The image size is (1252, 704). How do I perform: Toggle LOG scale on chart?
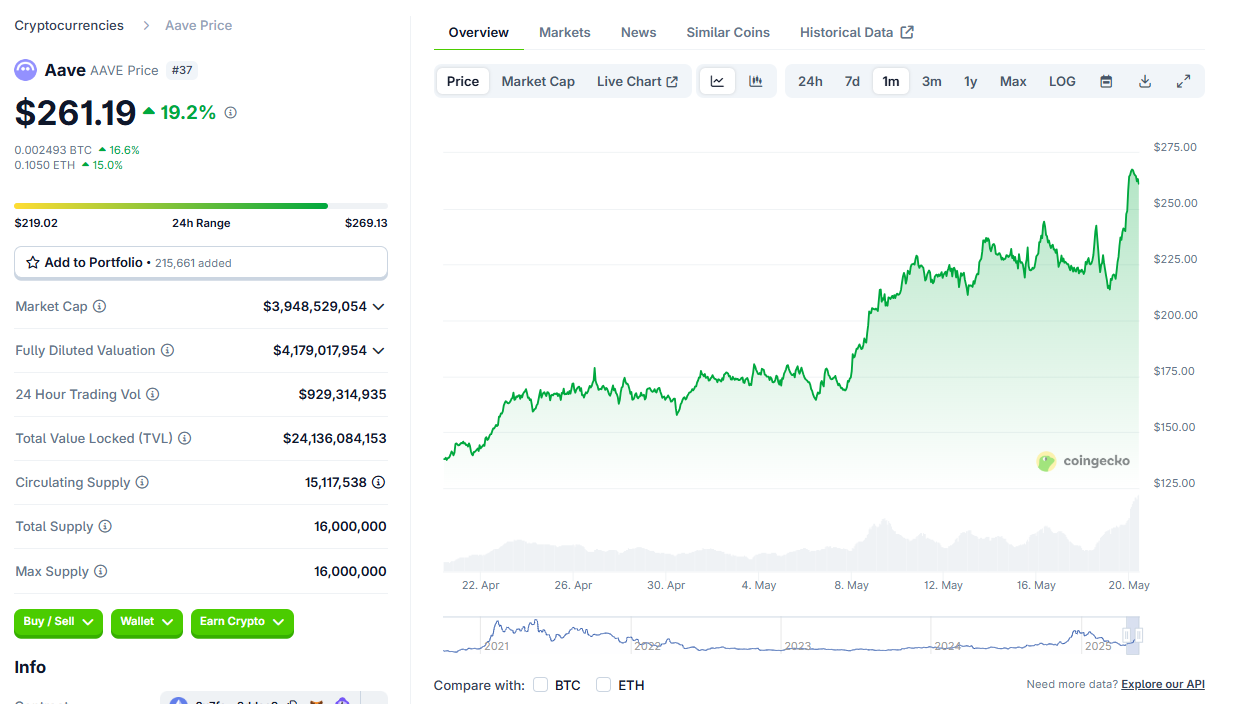[1062, 81]
